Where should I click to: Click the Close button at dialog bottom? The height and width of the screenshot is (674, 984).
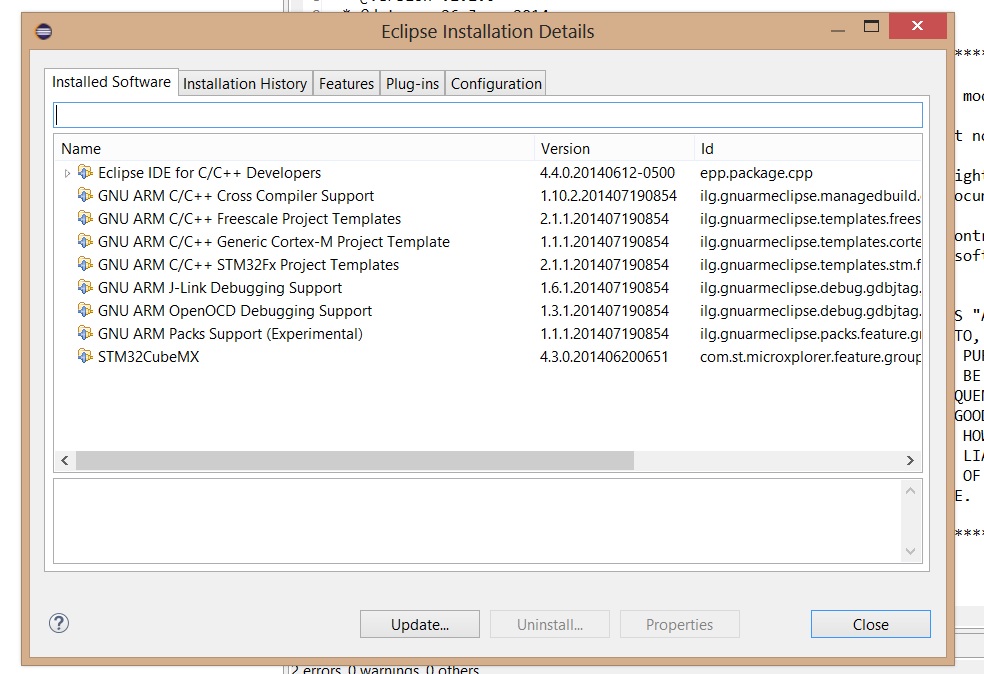870,624
